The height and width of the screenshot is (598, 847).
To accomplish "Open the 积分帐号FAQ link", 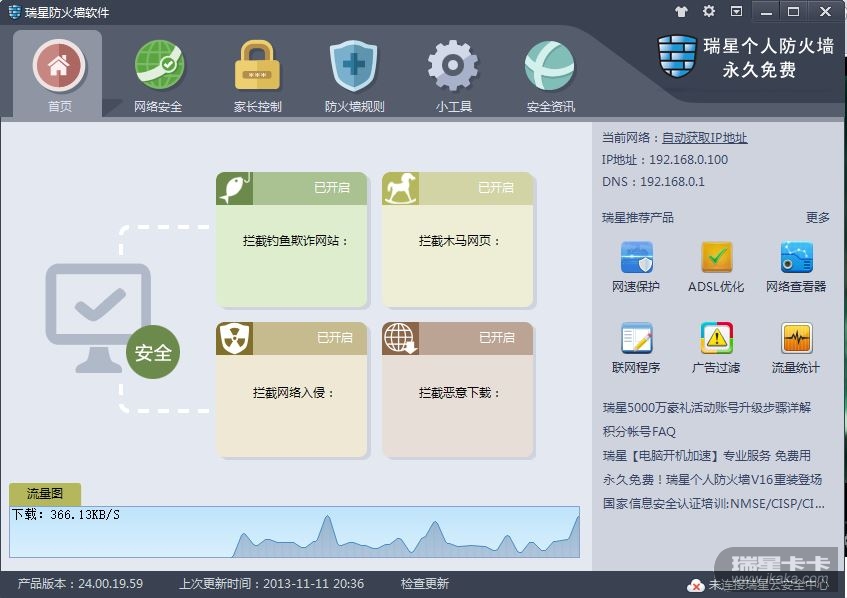I will pos(640,432).
